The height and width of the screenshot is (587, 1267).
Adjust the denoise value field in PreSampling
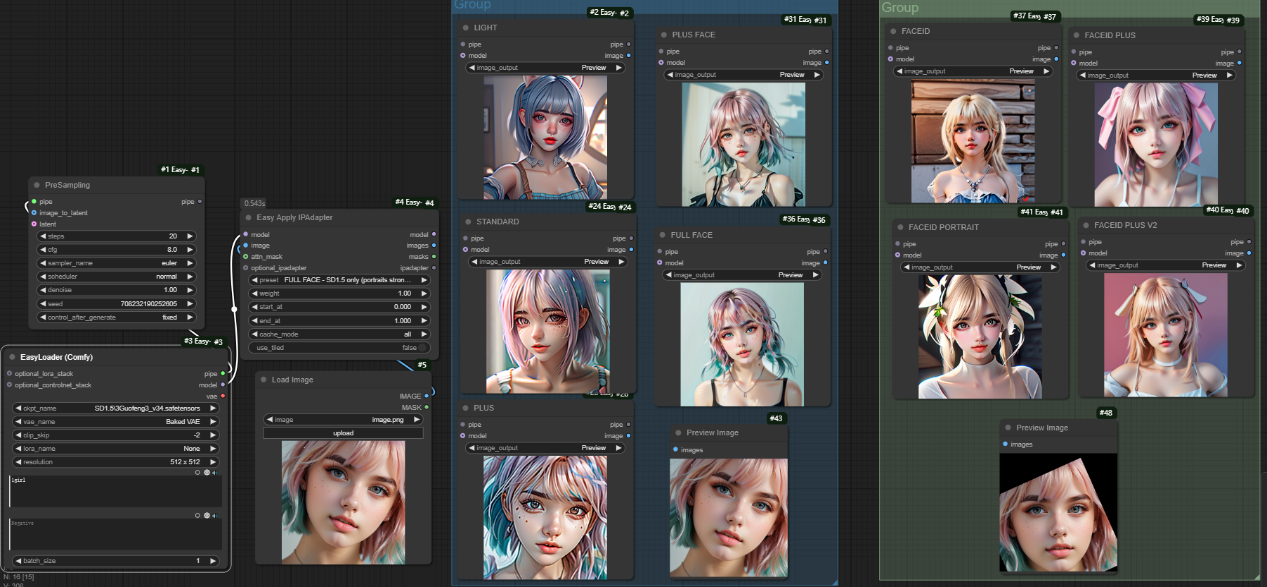118,290
